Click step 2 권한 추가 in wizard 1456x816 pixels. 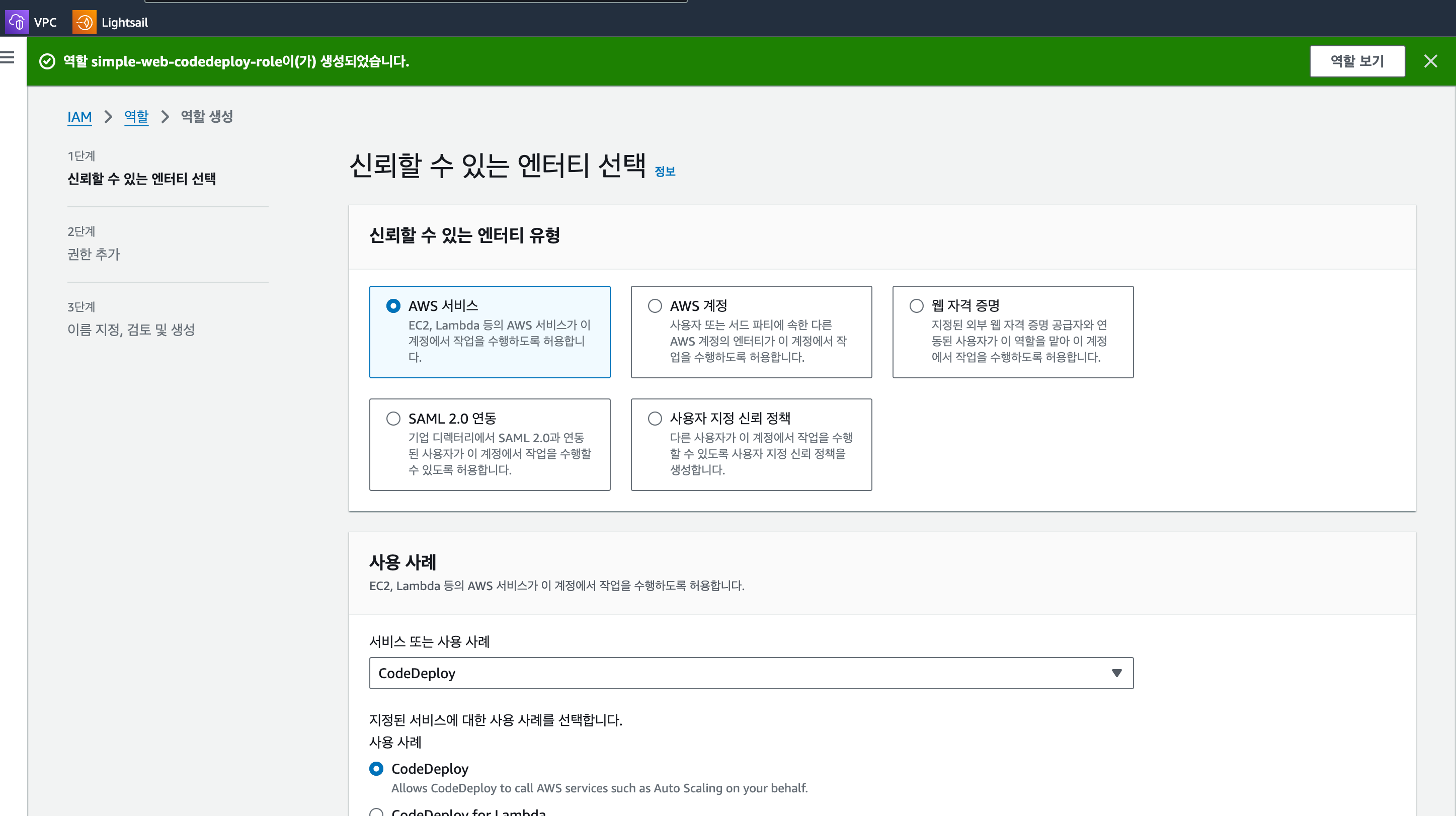pos(94,254)
